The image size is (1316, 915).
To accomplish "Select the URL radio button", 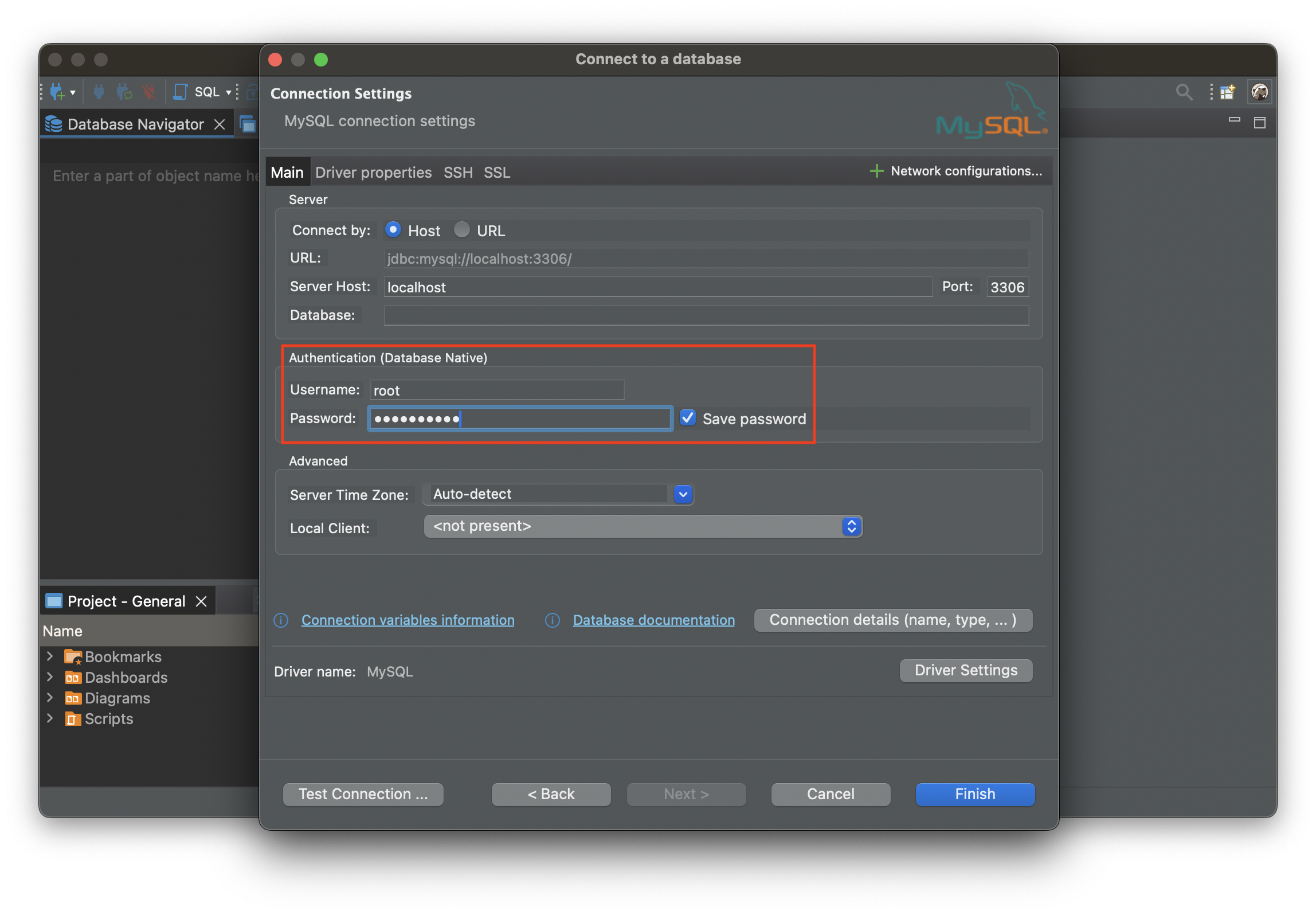I will (462, 230).
